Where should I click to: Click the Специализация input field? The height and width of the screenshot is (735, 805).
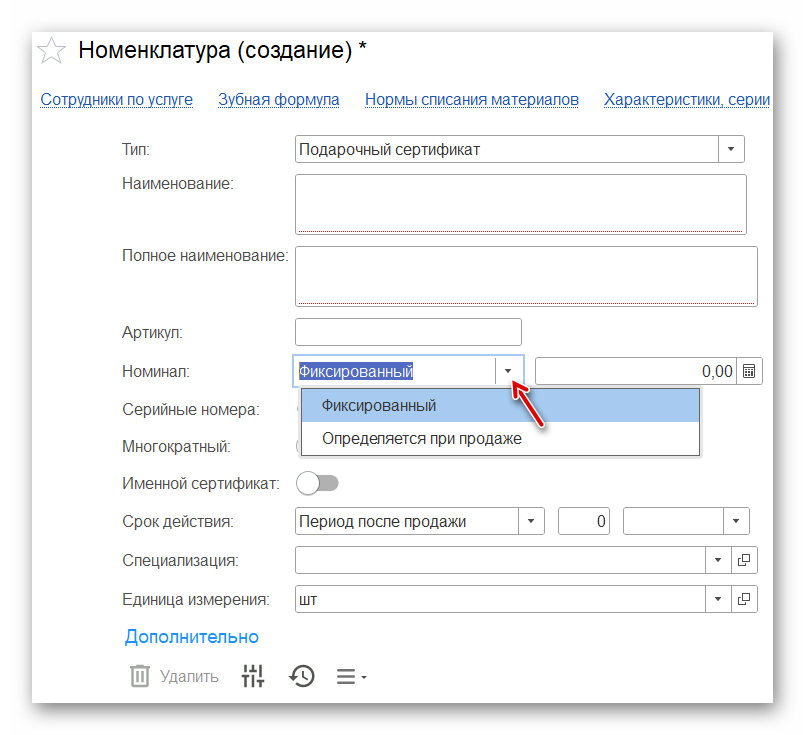pyautogui.click(x=501, y=560)
